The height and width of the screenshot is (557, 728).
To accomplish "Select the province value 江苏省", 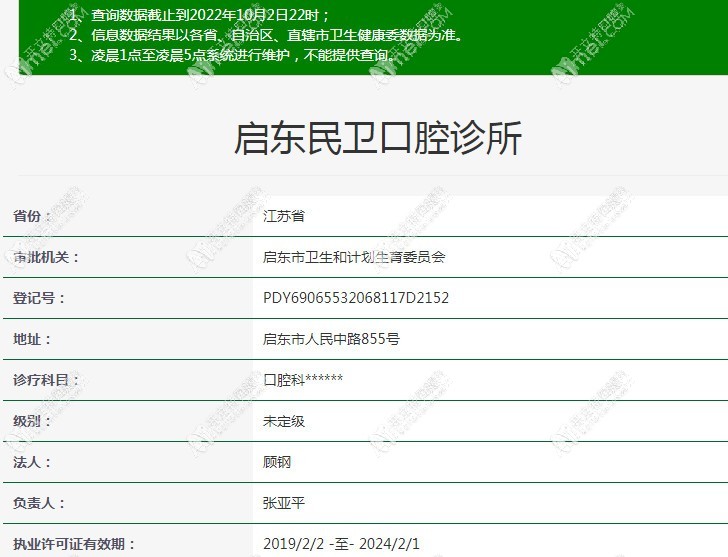I will (283, 216).
